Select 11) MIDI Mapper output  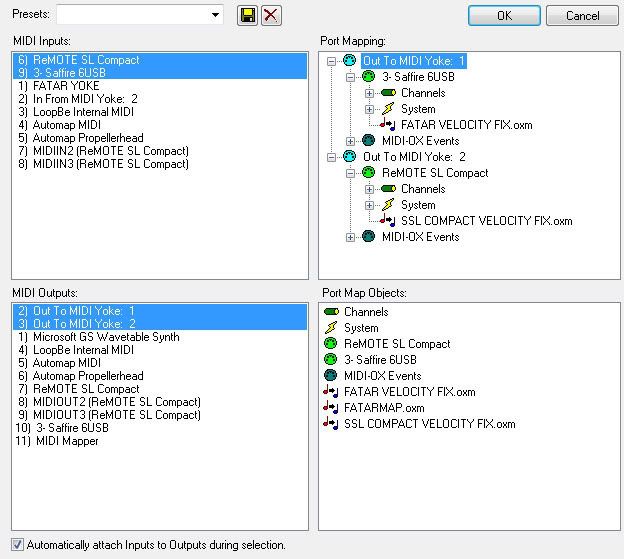(160, 441)
